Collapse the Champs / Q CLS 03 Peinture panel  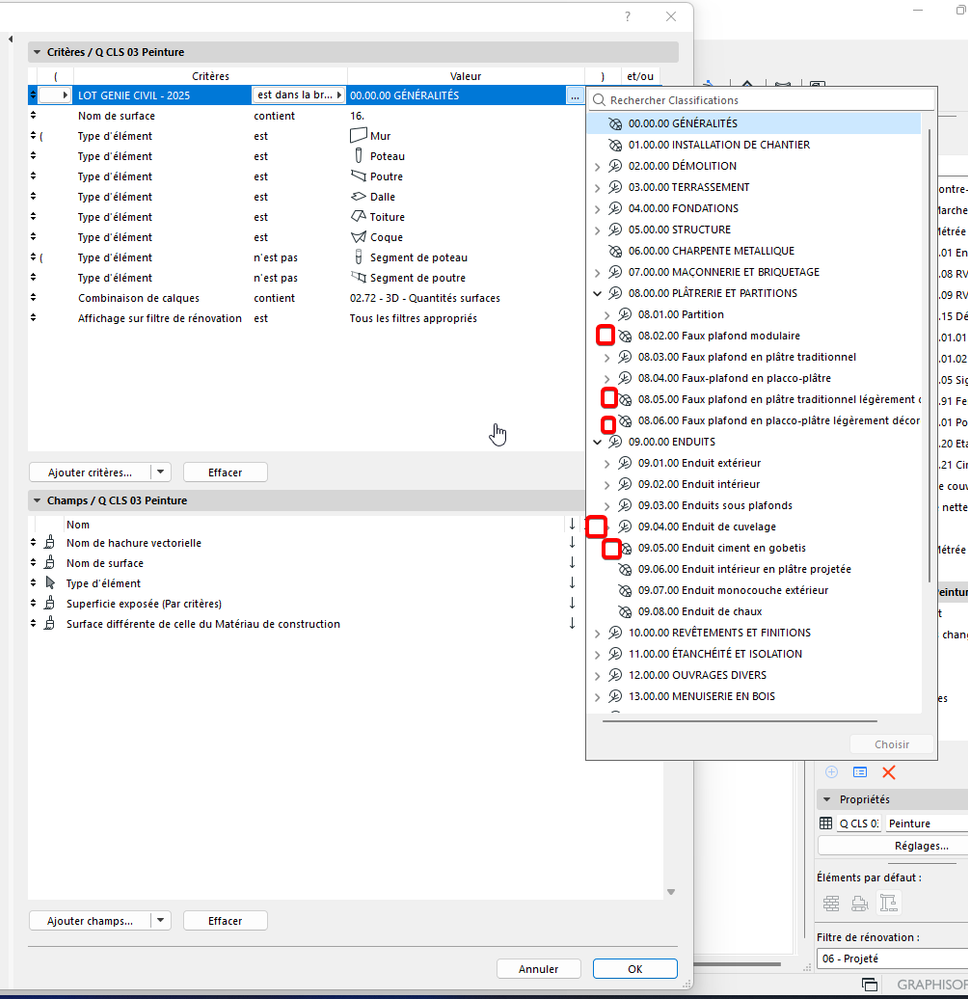click(37, 501)
